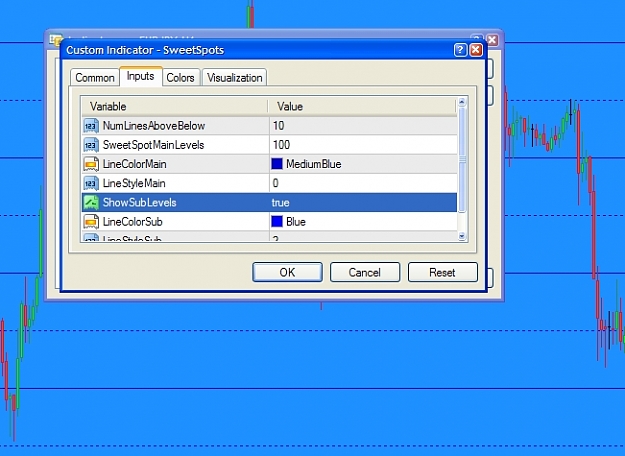Image resolution: width=625 pixels, height=456 pixels.
Task: Select the LineColorMain variable name
Action: (x=134, y=164)
